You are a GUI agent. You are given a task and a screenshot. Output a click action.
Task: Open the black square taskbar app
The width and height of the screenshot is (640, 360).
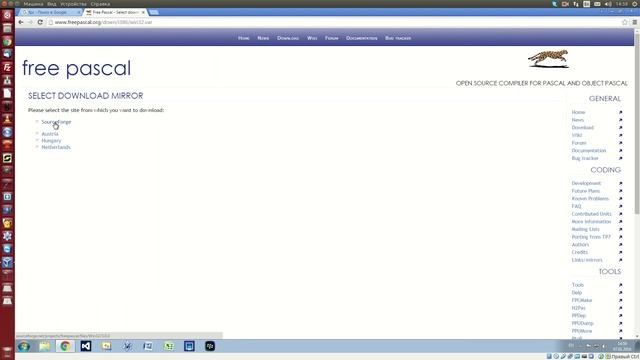[x=210, y=347]
